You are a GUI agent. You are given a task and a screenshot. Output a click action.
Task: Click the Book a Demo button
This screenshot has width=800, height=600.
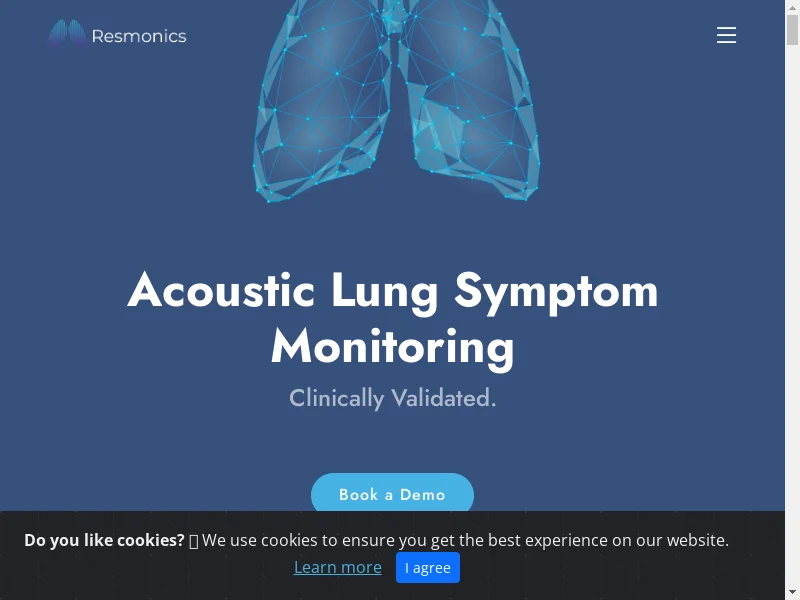coord(392,494)
